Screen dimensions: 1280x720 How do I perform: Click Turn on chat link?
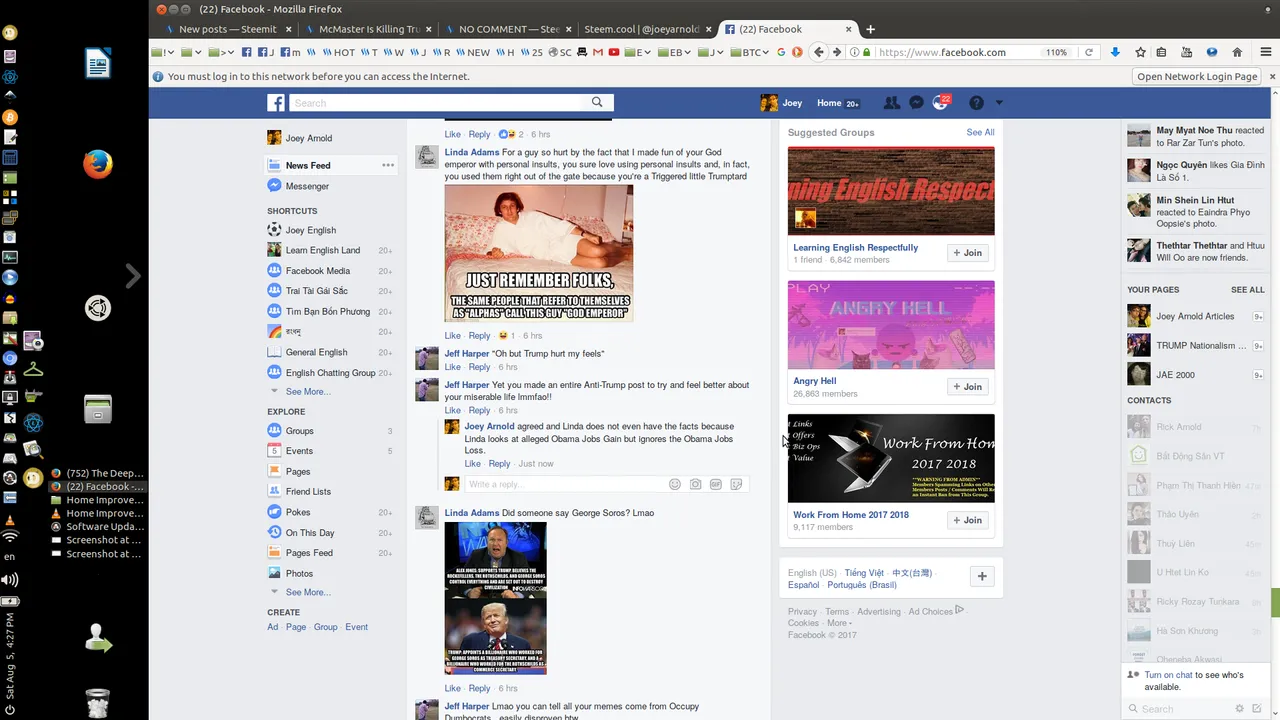(1168, 675)
